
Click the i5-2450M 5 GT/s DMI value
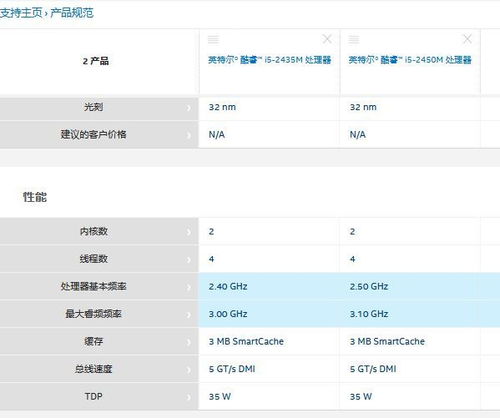(x=373, y=369)
